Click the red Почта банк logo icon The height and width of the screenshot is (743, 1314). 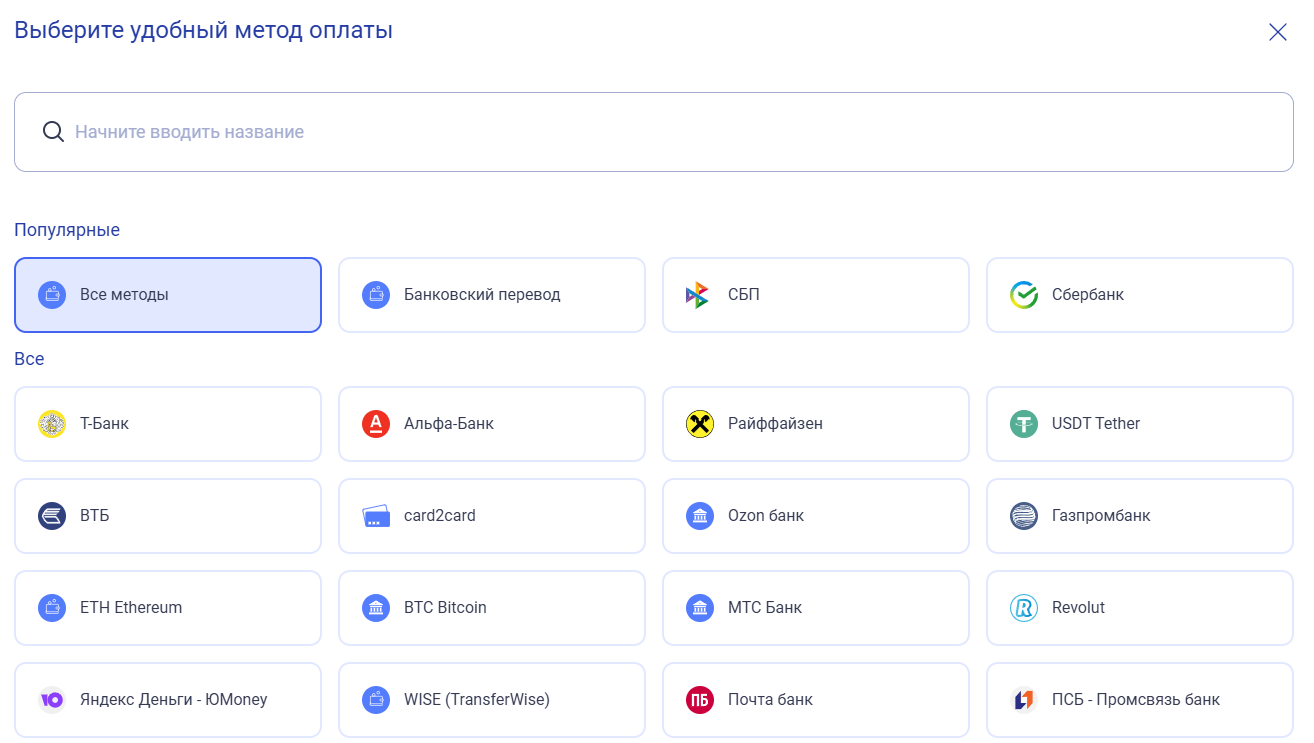pyautogui.click(x=700, y=700)
